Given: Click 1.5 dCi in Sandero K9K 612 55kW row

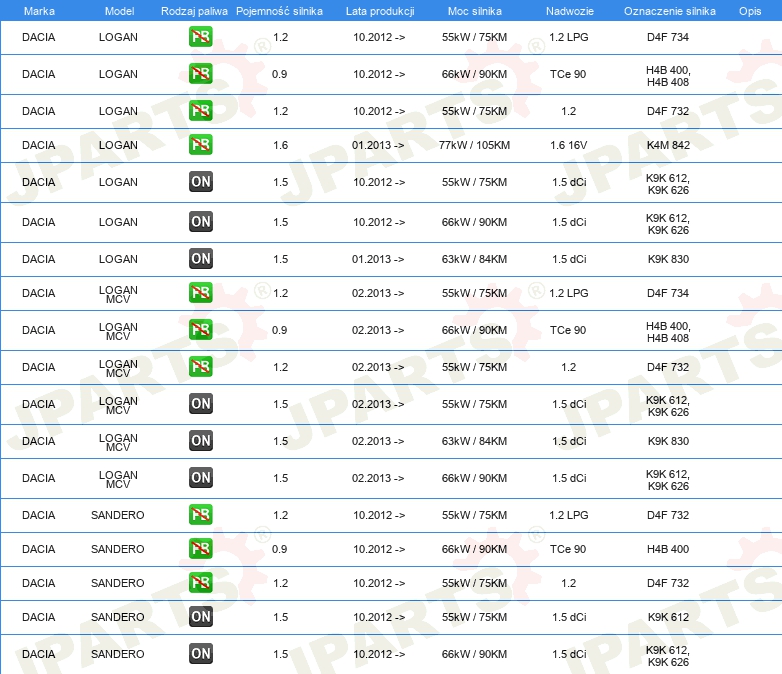Looking at the screenshot, I should (x=569, y=617).
